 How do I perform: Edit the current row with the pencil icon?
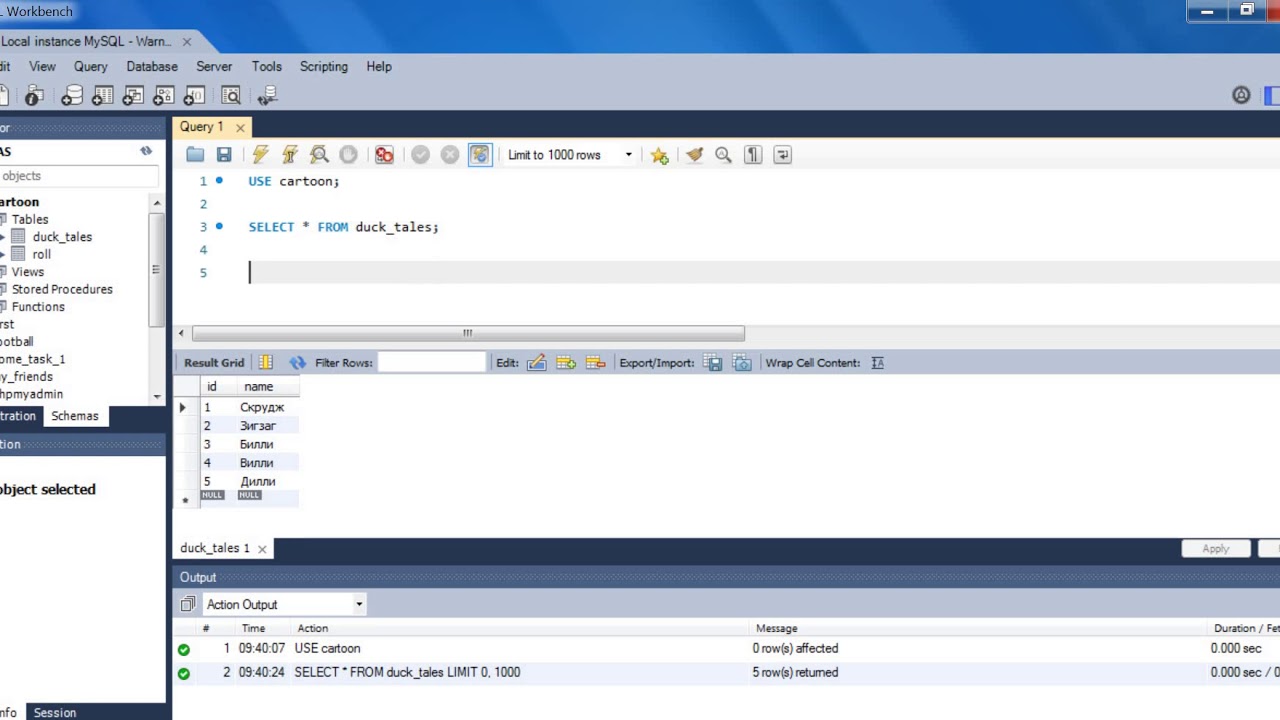536,363
